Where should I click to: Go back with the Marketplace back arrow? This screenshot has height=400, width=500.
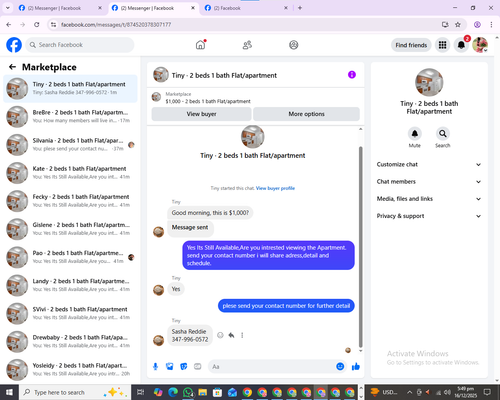(x=12, y=67)
